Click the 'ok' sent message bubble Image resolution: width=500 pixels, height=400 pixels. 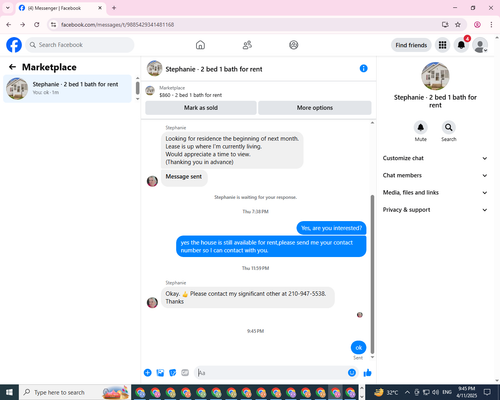tap(358, 348)
